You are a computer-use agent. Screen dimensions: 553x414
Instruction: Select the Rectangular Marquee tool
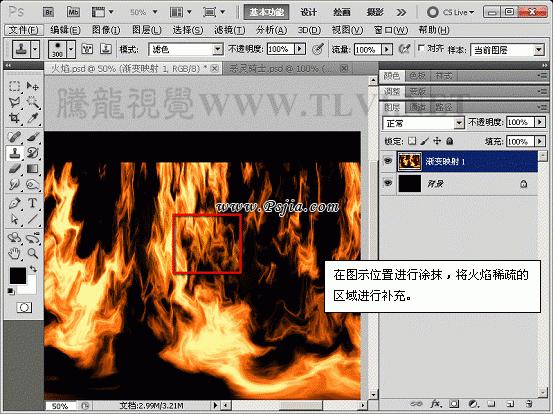(x=14, y=86)
